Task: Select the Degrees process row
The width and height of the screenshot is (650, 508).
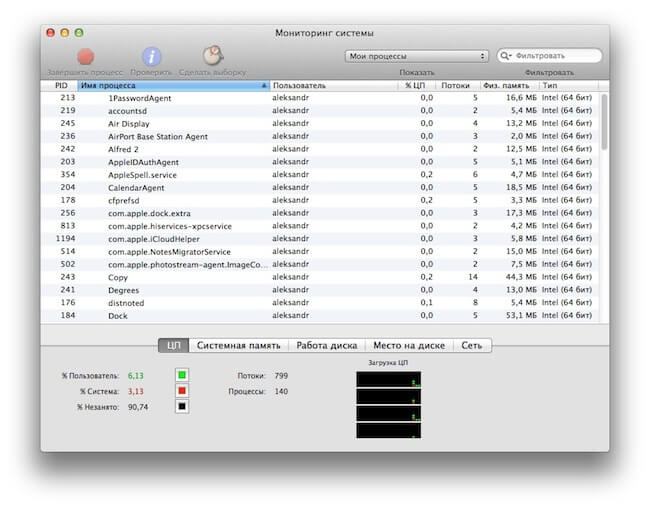Action: pyautogui.click(x=320, y=290)
